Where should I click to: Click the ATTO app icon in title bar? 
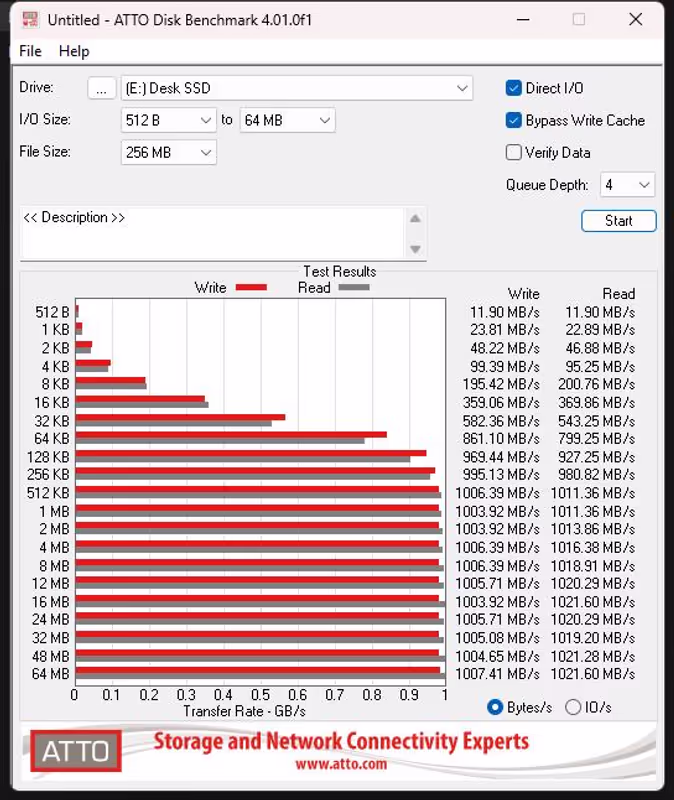[x=30, y=19]
